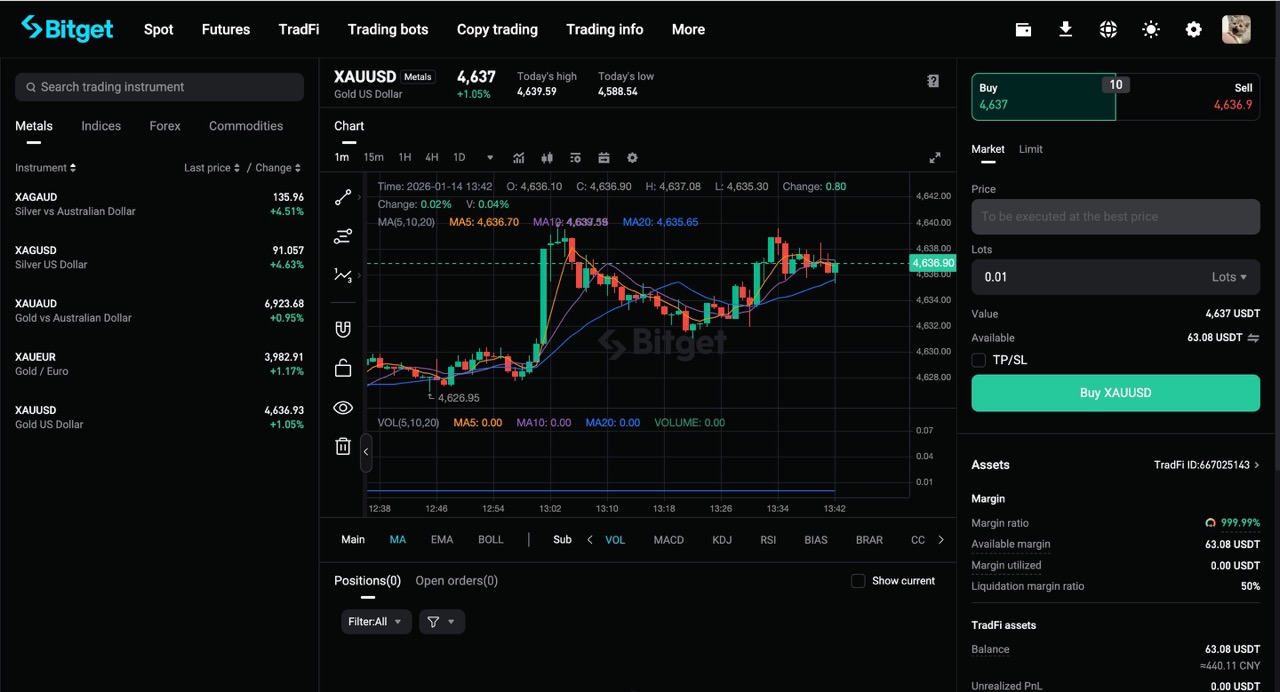The width and height of the screenshot is (1280, 692).
Task: Switch to the Forex instrument tab
Action: [x=164, y=125]
